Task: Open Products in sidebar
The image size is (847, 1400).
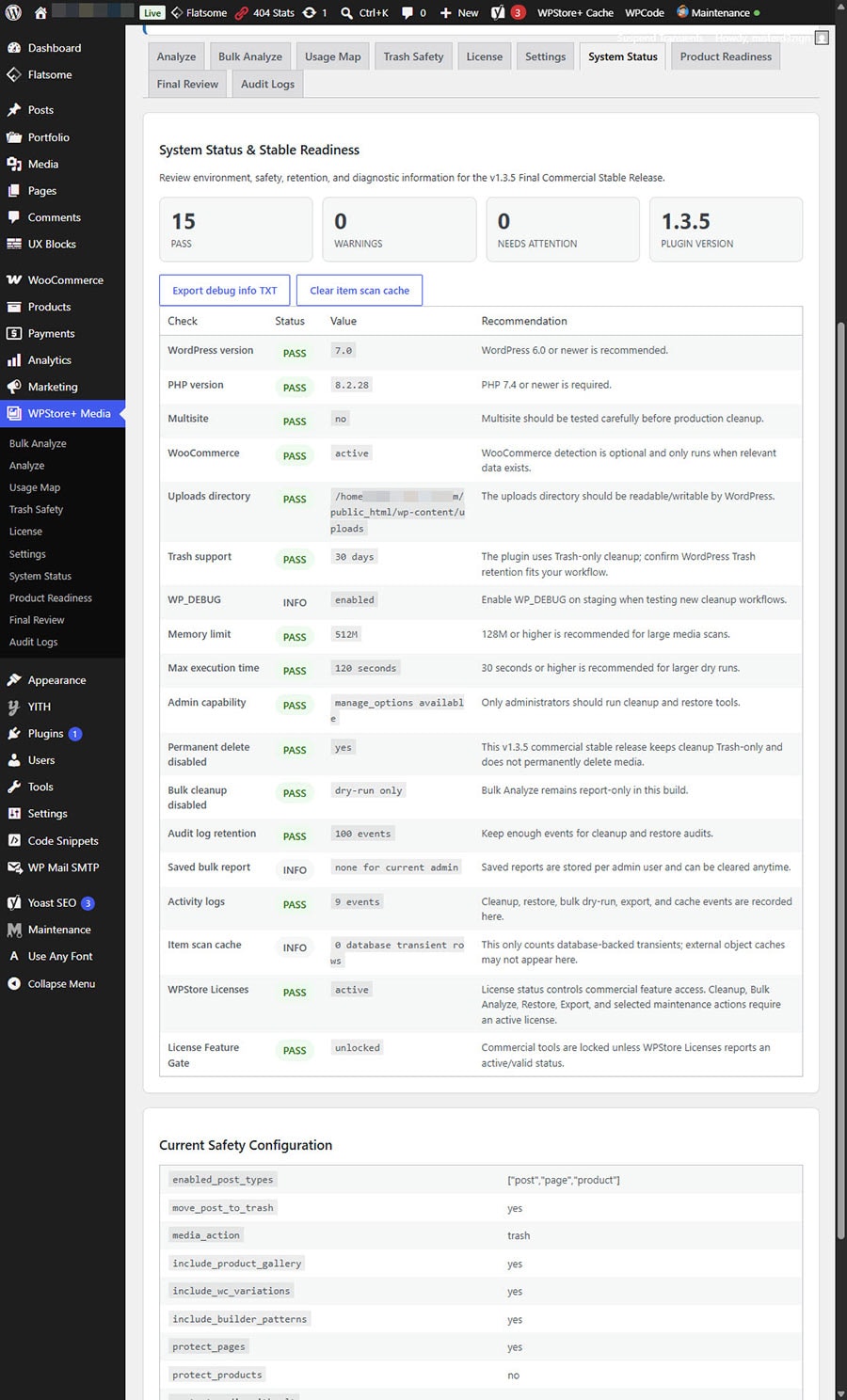Action: tap(49, 307)
